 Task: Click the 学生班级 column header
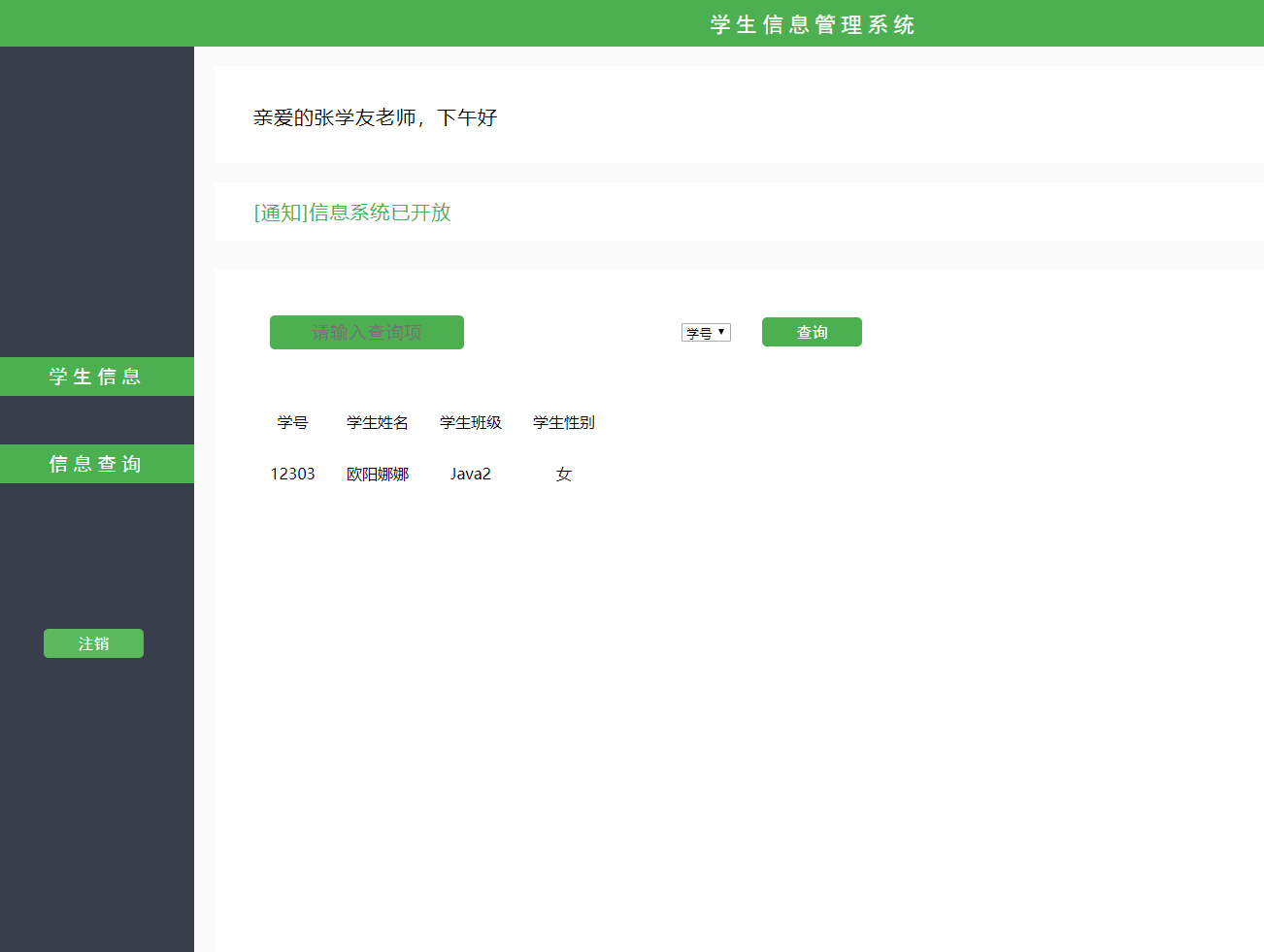coord(470,422)
